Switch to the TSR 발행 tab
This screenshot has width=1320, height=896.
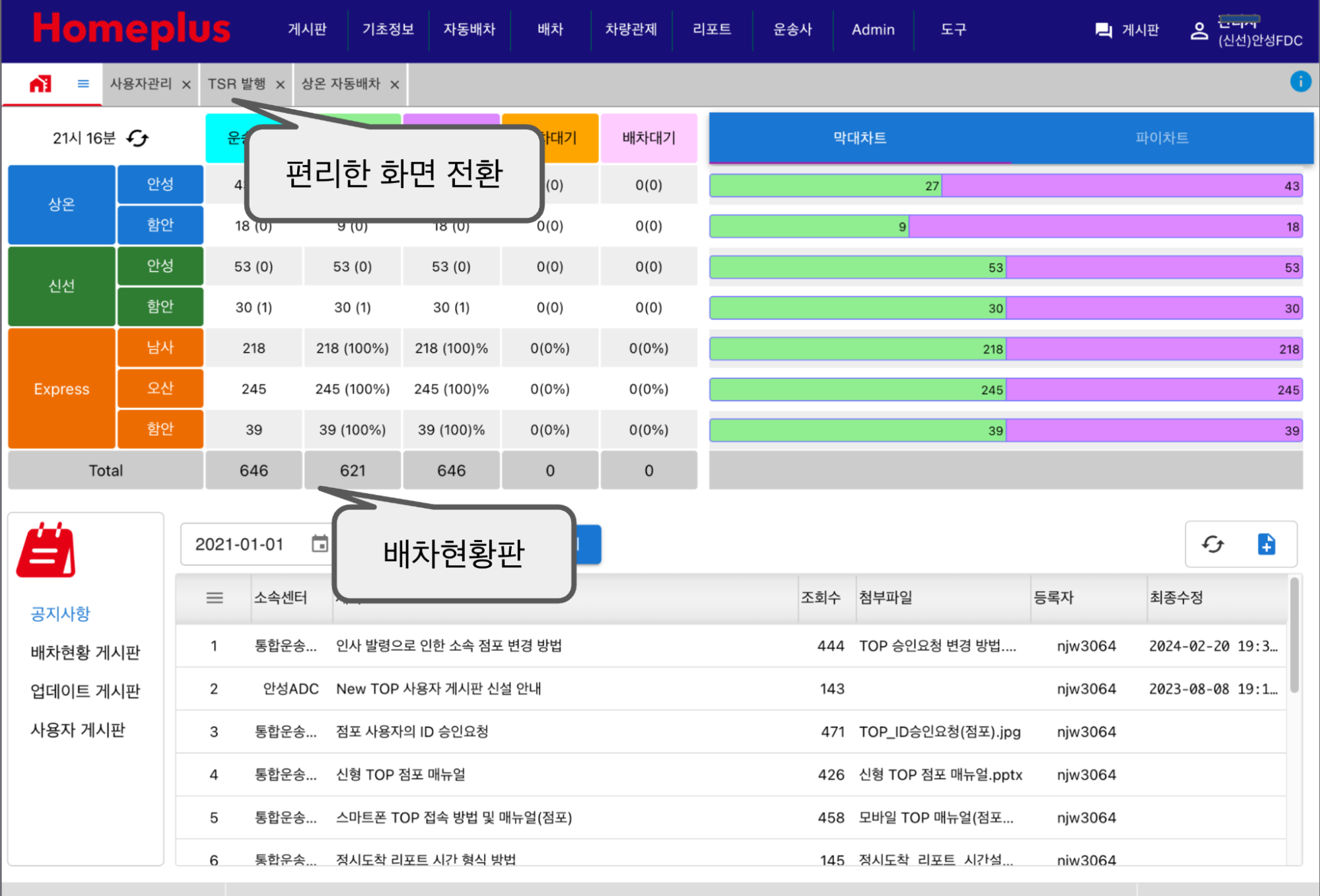(236, 84)
